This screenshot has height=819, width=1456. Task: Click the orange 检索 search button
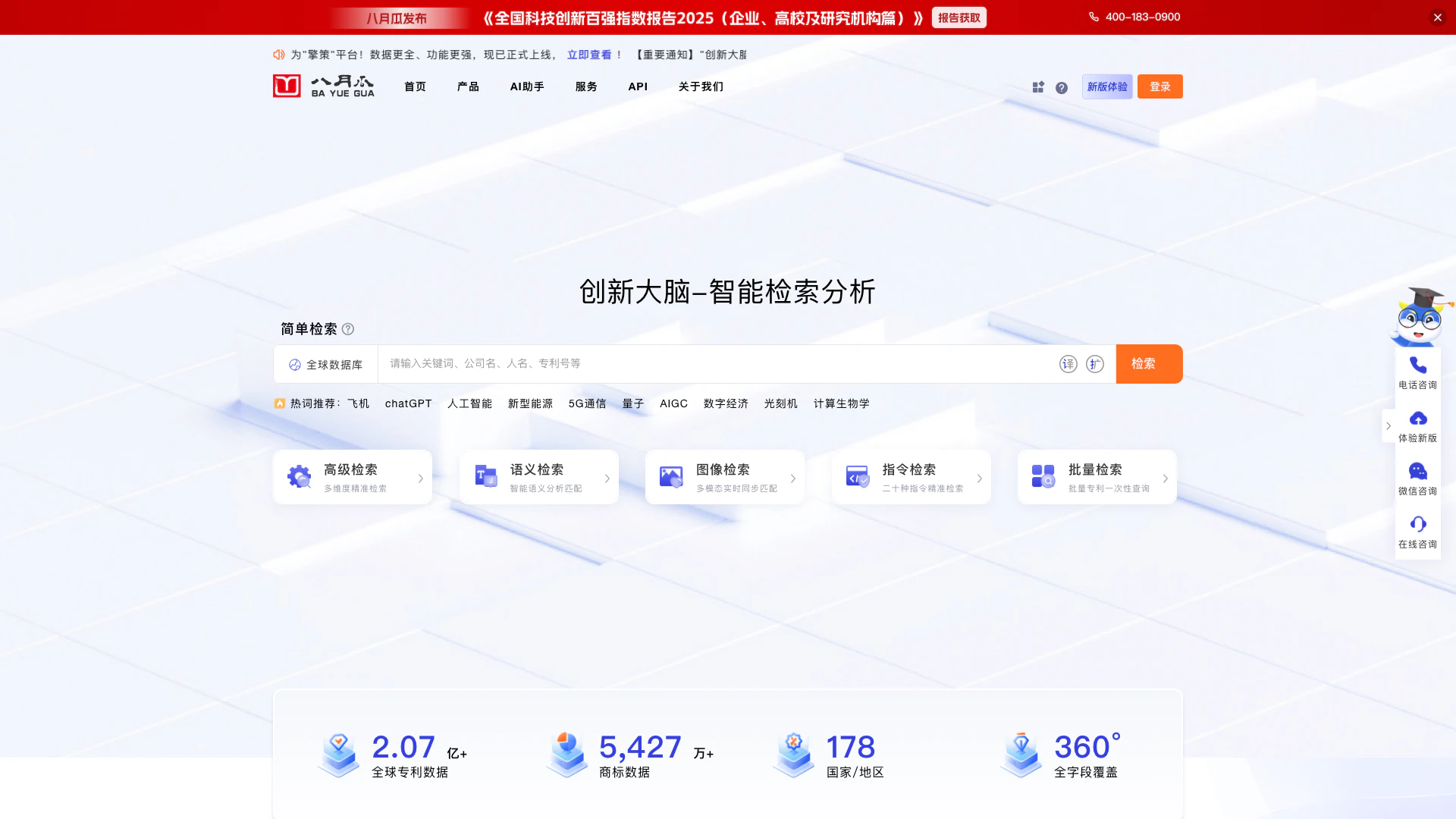click(x=1148, y=364)
